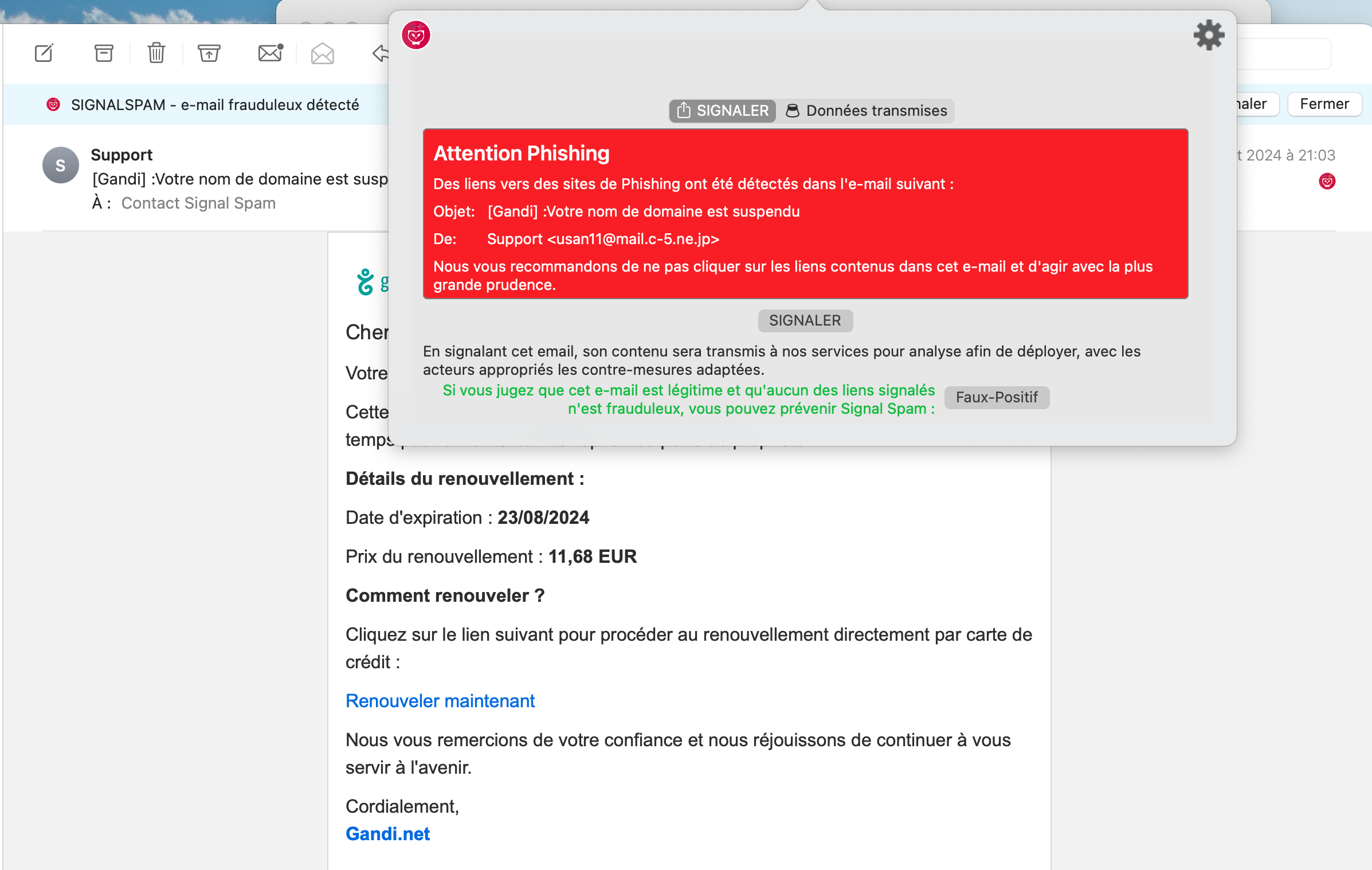Switch to the SIGNALER tab
This screenshot has height=870, width=1372.
[x=723, y=111]
